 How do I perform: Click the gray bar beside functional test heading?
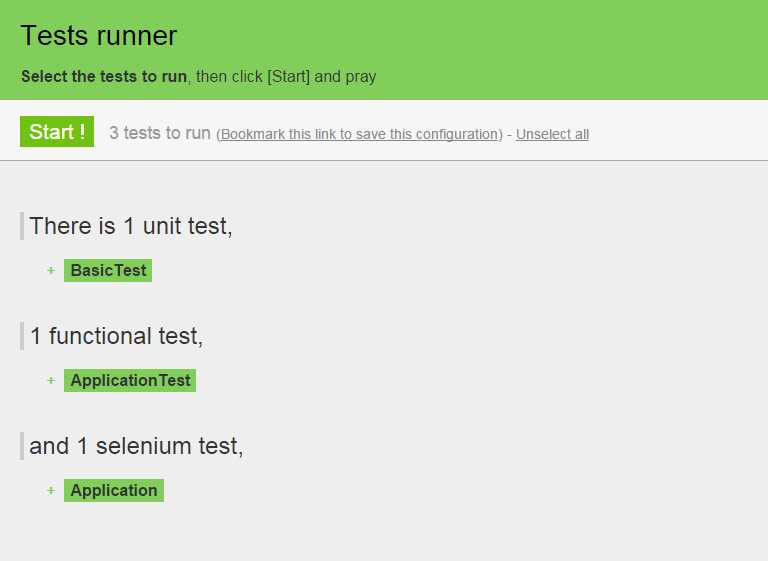click(x=21, y=336)
